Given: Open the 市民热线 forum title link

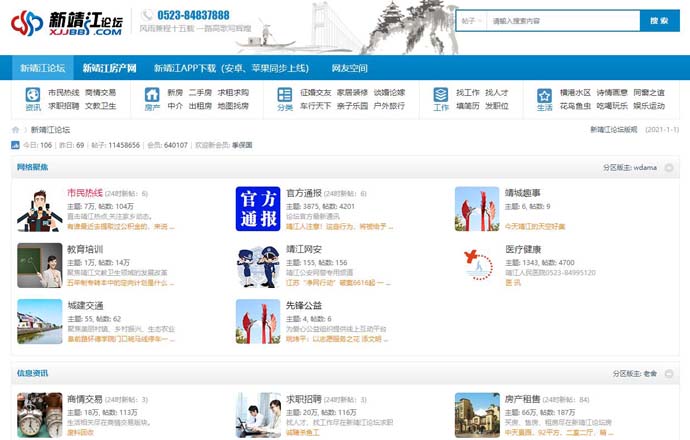Looking at the screenshot, I should click(87, 193).
